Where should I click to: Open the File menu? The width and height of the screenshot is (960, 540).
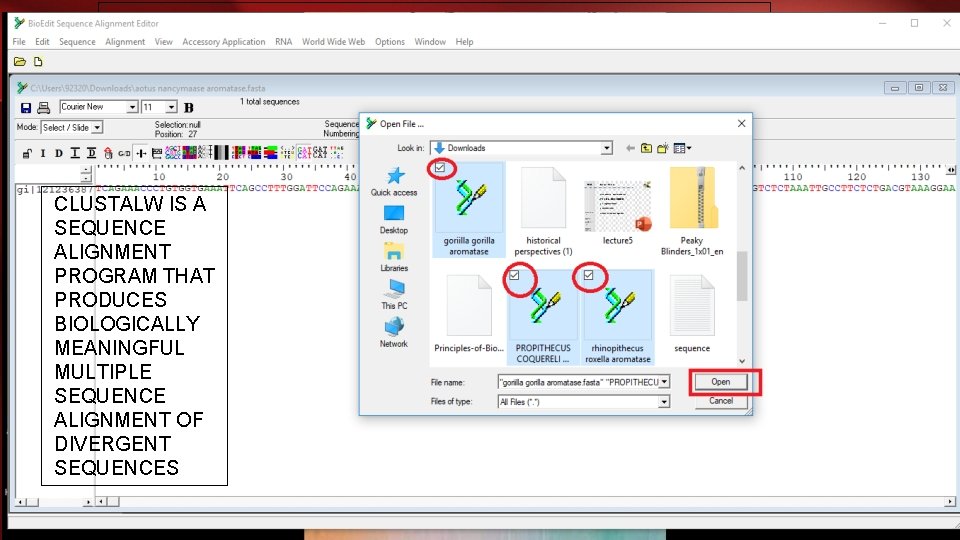pos(19,42)
